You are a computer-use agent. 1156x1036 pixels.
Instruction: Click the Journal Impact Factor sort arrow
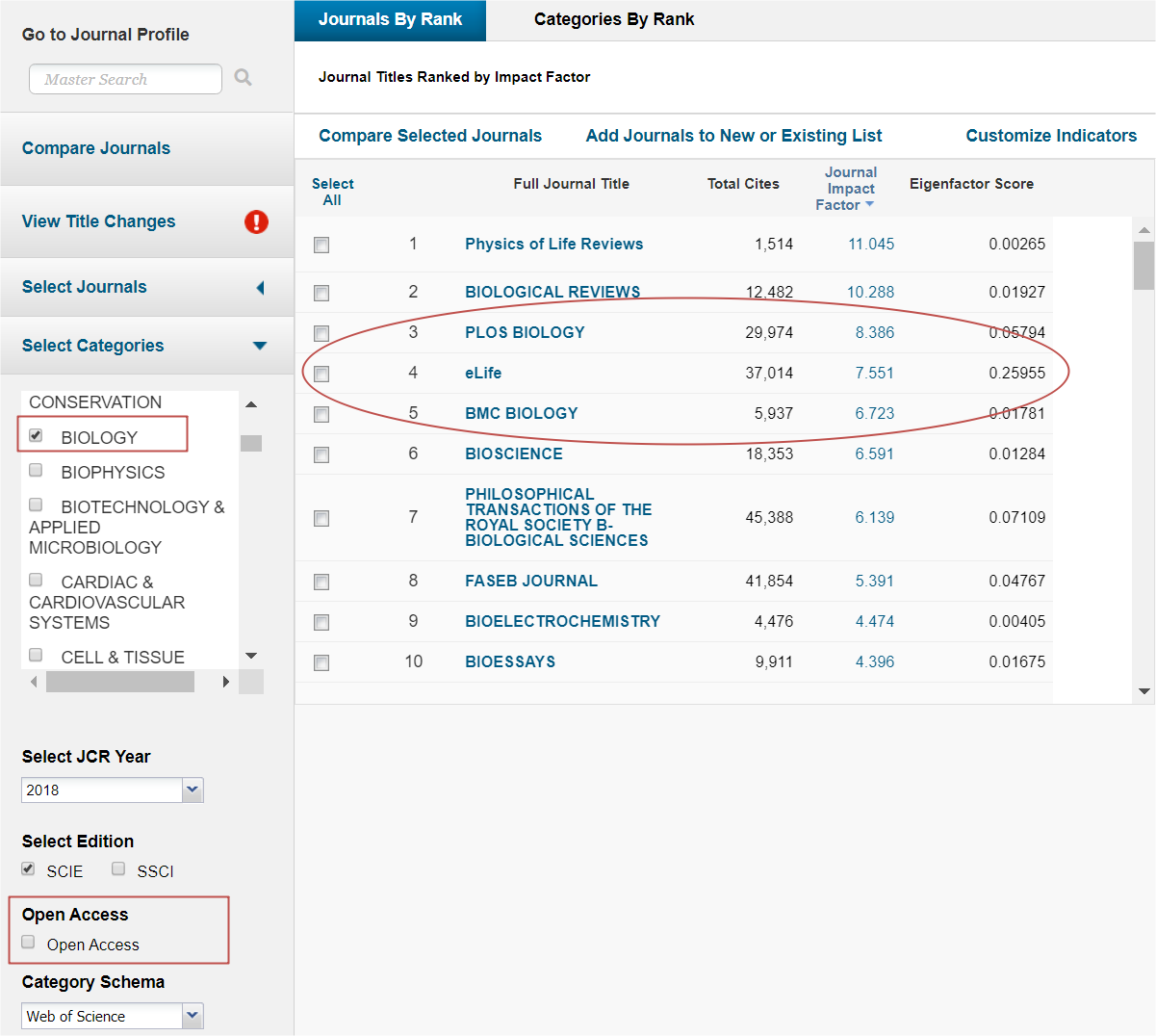pos(870,204)
